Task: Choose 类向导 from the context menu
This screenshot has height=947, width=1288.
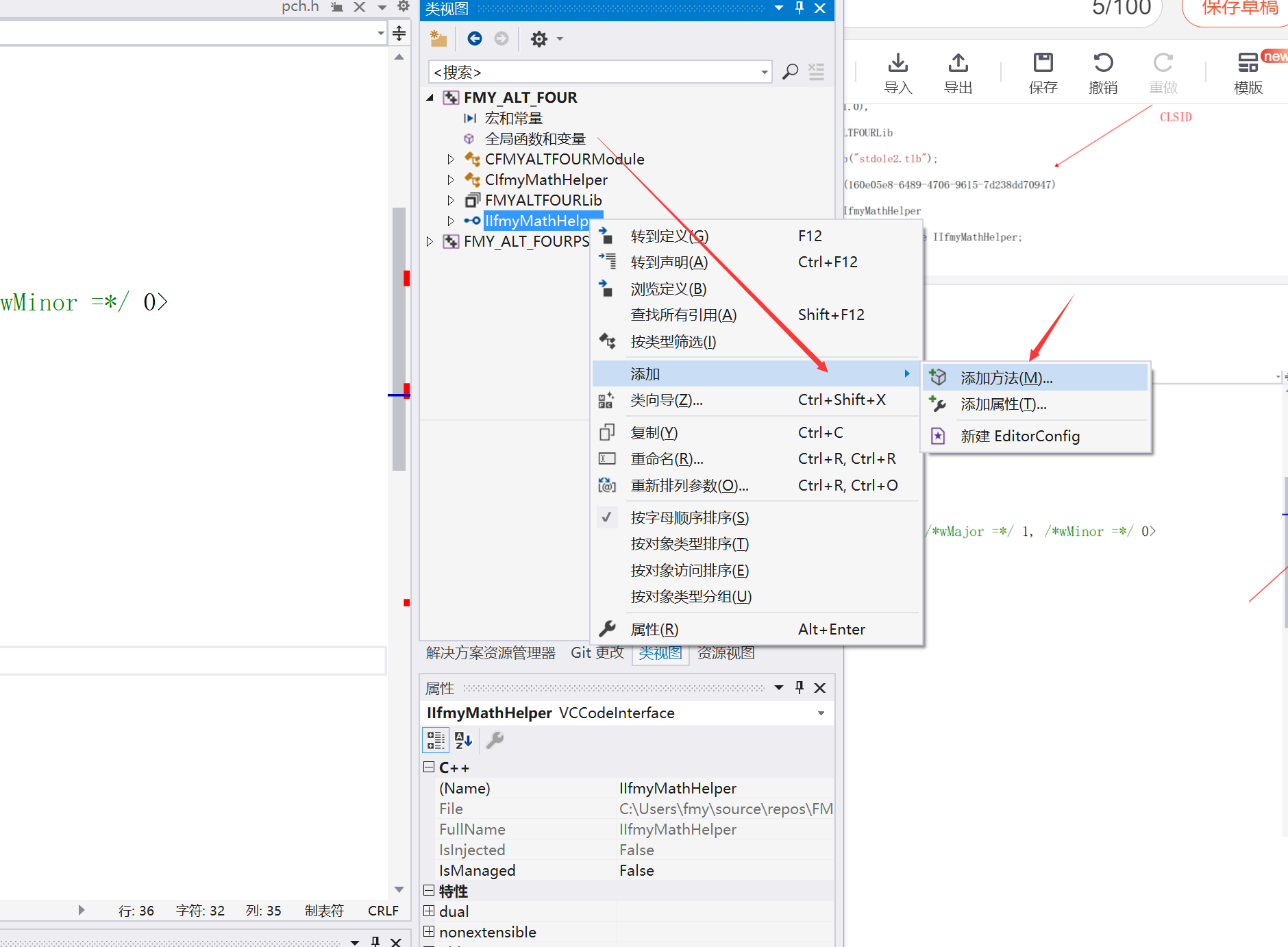Action: point(755,400)
